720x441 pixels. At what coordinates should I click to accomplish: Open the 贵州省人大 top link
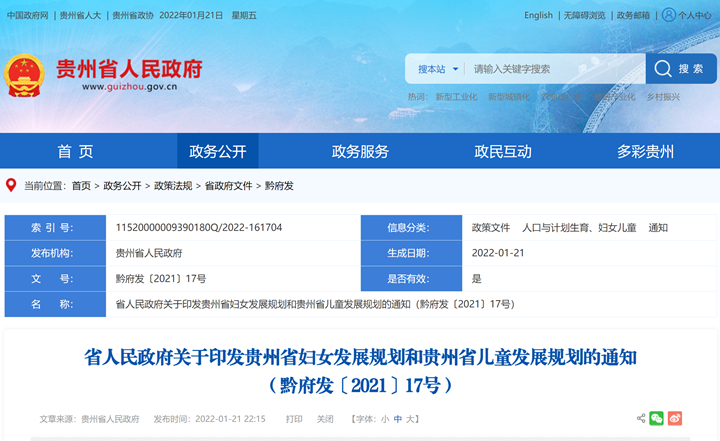click(x=80, y=16)
